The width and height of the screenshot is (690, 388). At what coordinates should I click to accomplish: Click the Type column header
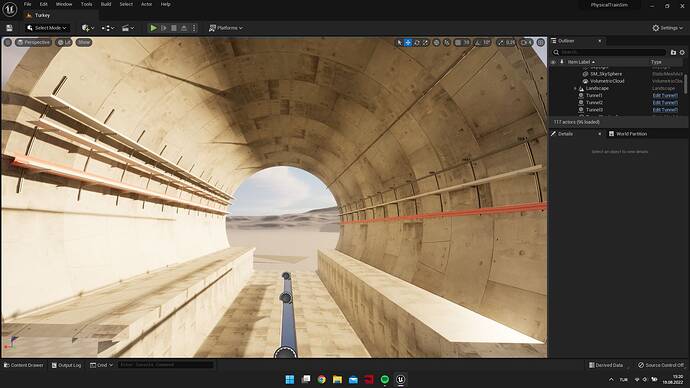[656, 62]
